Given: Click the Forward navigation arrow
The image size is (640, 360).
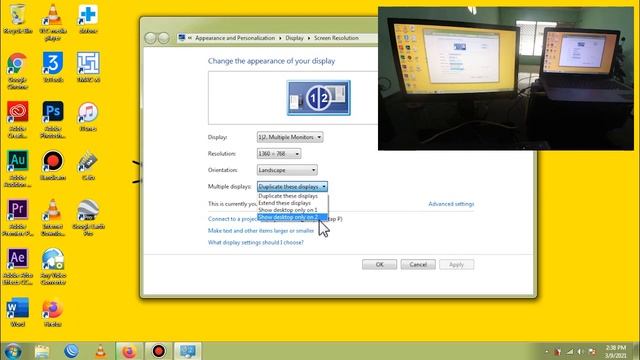Looking at the screenshot, I should [164, 38].
